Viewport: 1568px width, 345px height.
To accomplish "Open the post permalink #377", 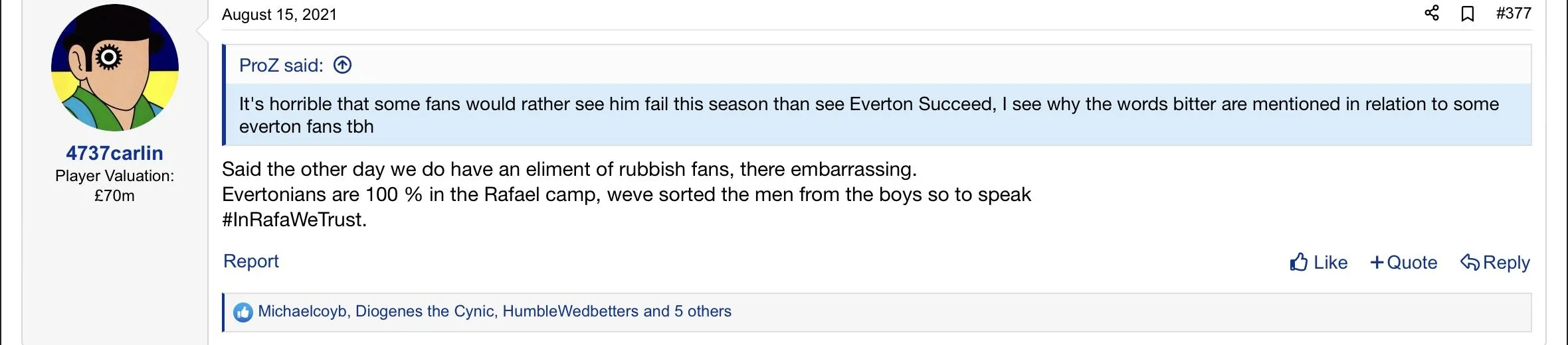I will click(1513, 14).
